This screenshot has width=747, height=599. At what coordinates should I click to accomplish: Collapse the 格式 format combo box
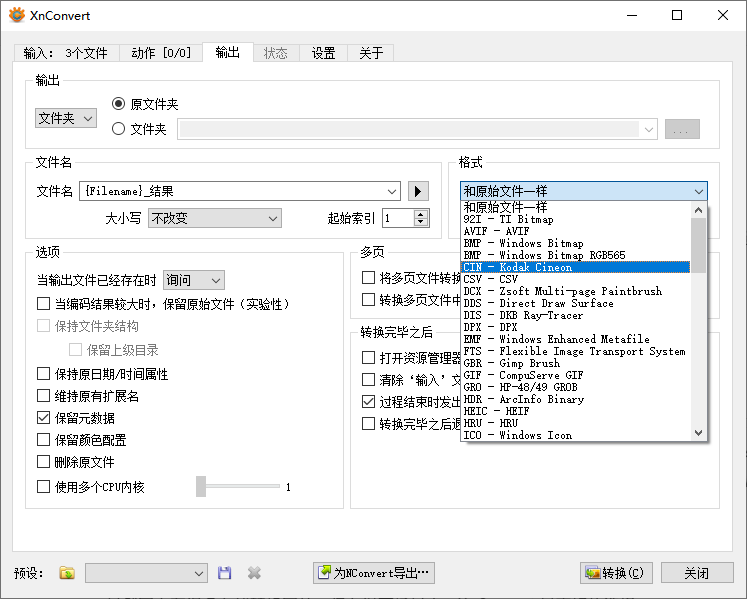point(584,191)
